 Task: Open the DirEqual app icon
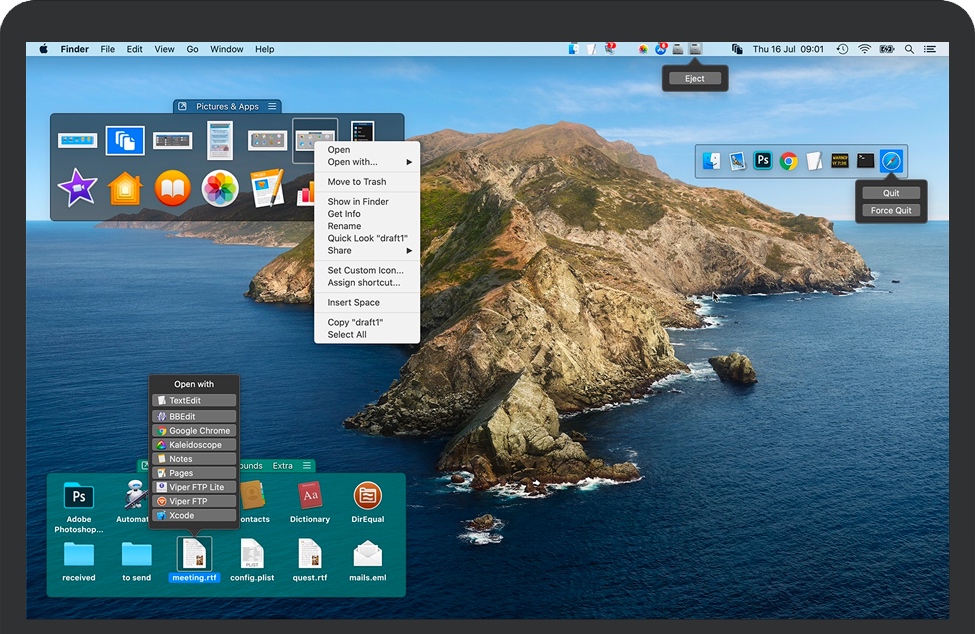(368, 497)
